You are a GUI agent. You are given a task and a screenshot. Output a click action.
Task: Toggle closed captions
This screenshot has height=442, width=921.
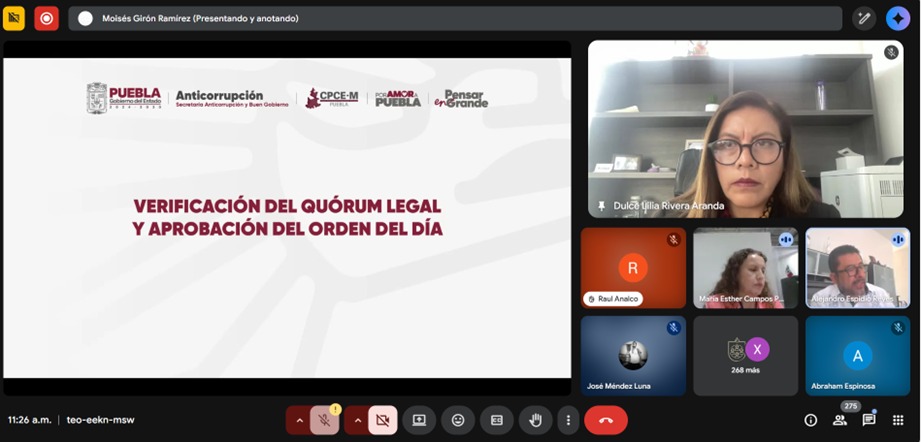click(496, 420)
